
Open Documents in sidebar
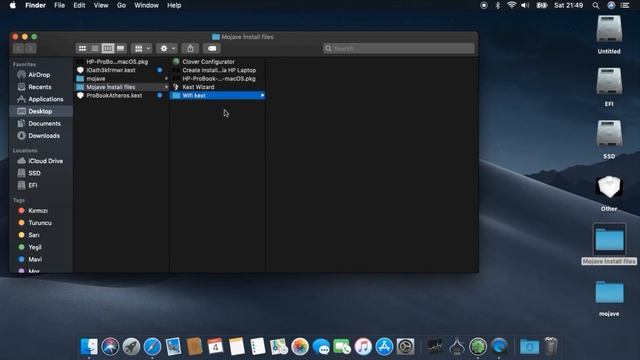[44, 123]
